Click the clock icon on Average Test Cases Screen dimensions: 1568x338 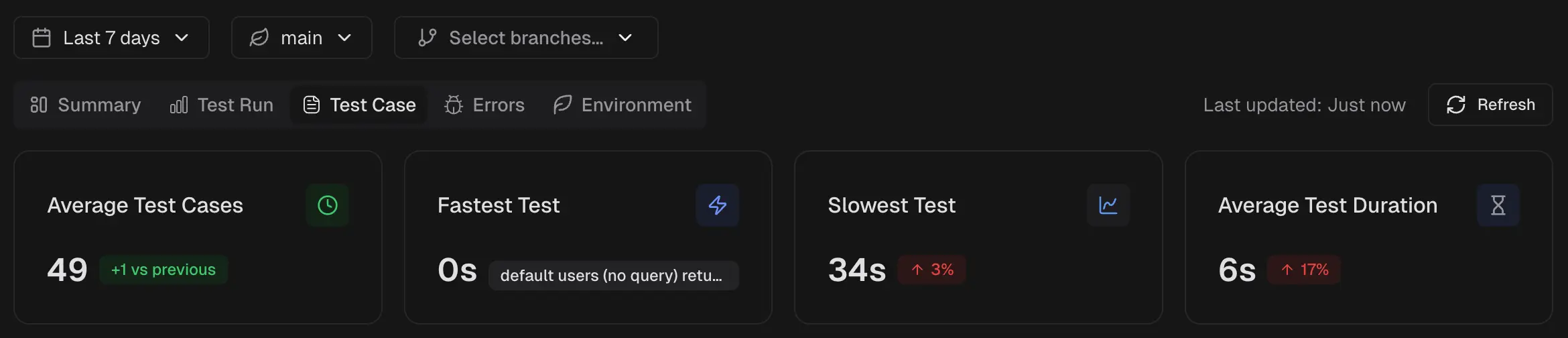327,205
